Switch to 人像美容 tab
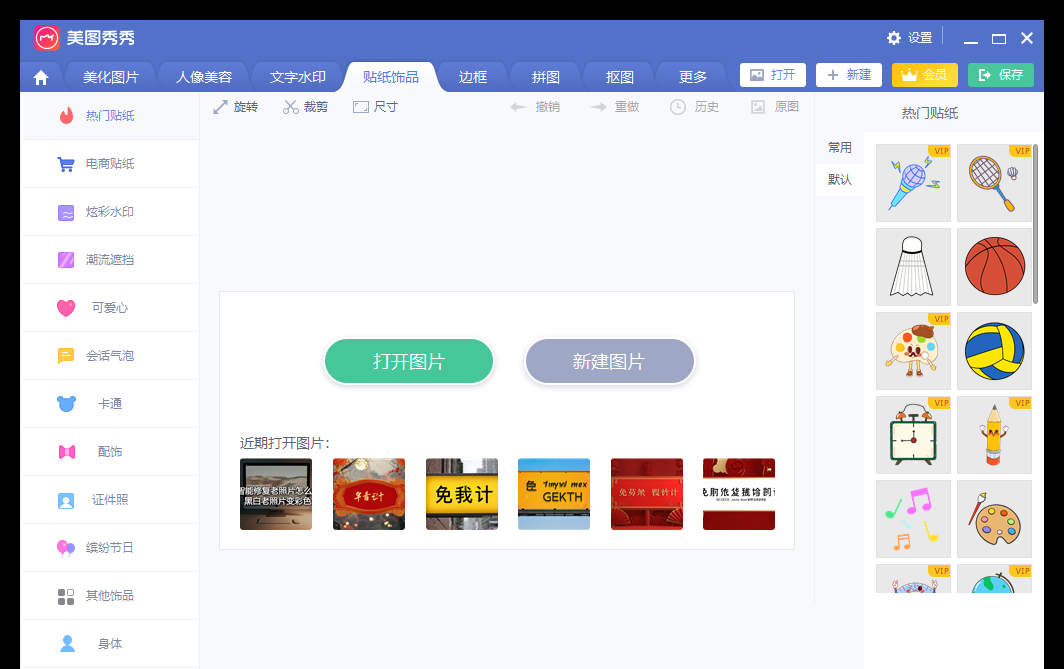 tap(204, 77)
